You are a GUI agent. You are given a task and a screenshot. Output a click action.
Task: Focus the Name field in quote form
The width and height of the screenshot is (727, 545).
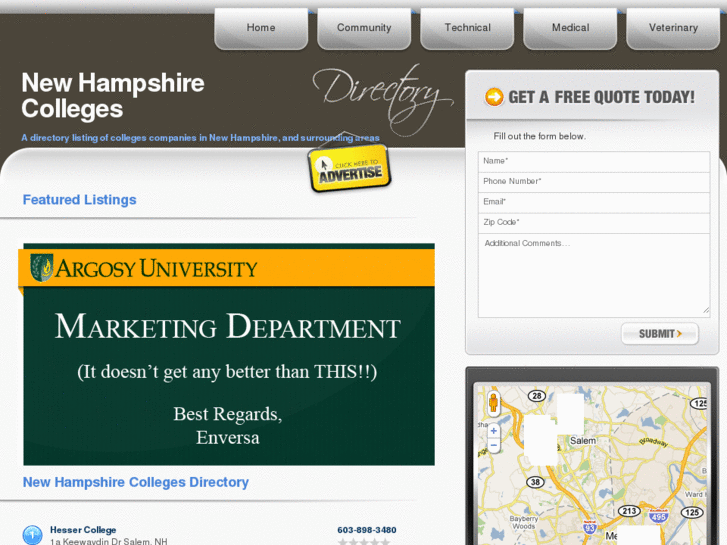point(594,161)
